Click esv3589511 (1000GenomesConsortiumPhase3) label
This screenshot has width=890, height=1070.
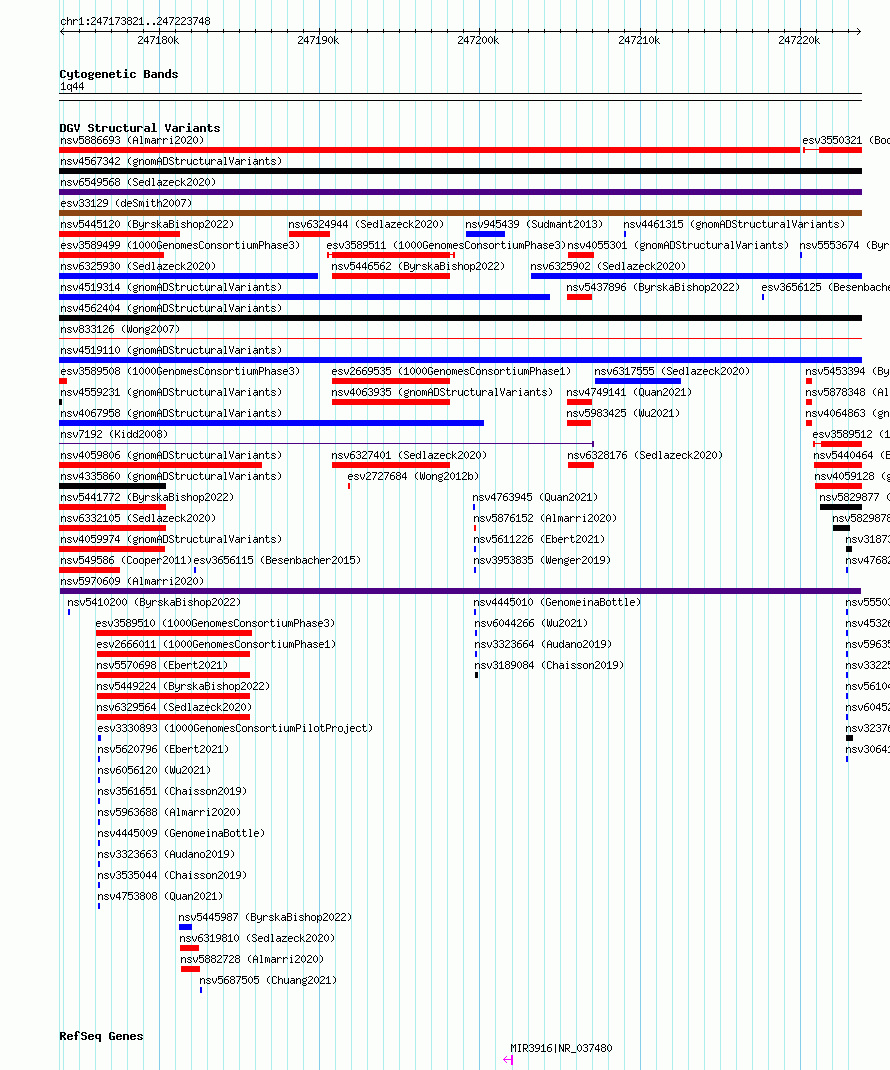click(446, 245)
